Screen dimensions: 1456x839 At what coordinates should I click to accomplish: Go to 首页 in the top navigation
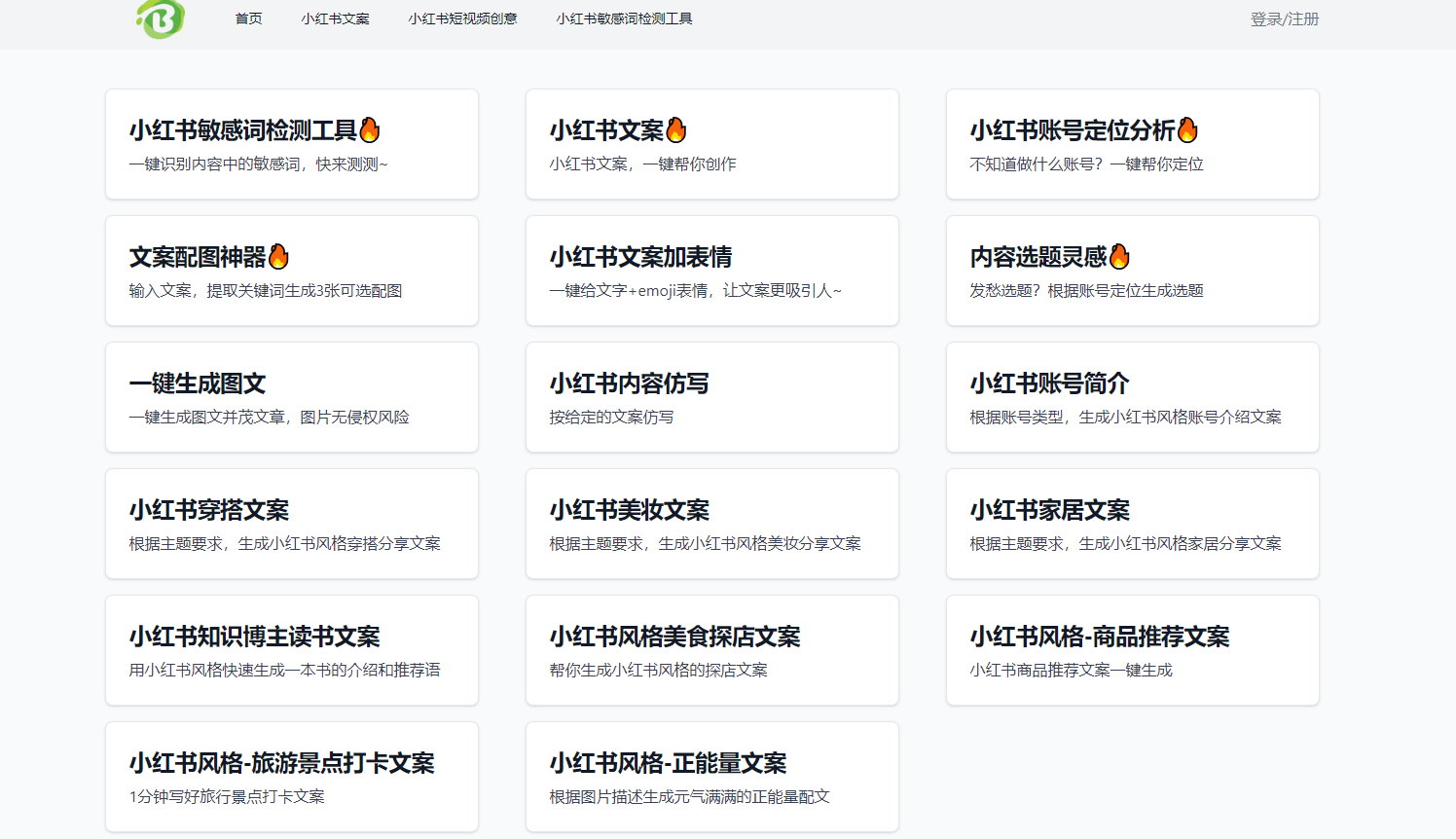click(x=248, y=18)
